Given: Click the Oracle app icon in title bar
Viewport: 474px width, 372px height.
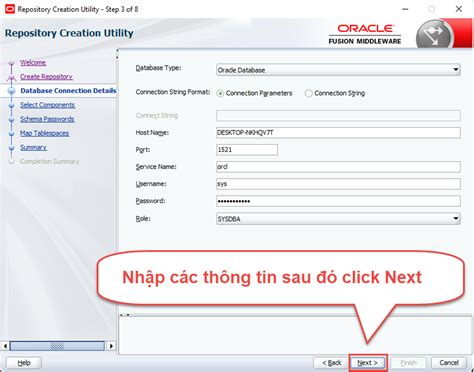Looking at the screenshot, I should click(x=10, y=9).
